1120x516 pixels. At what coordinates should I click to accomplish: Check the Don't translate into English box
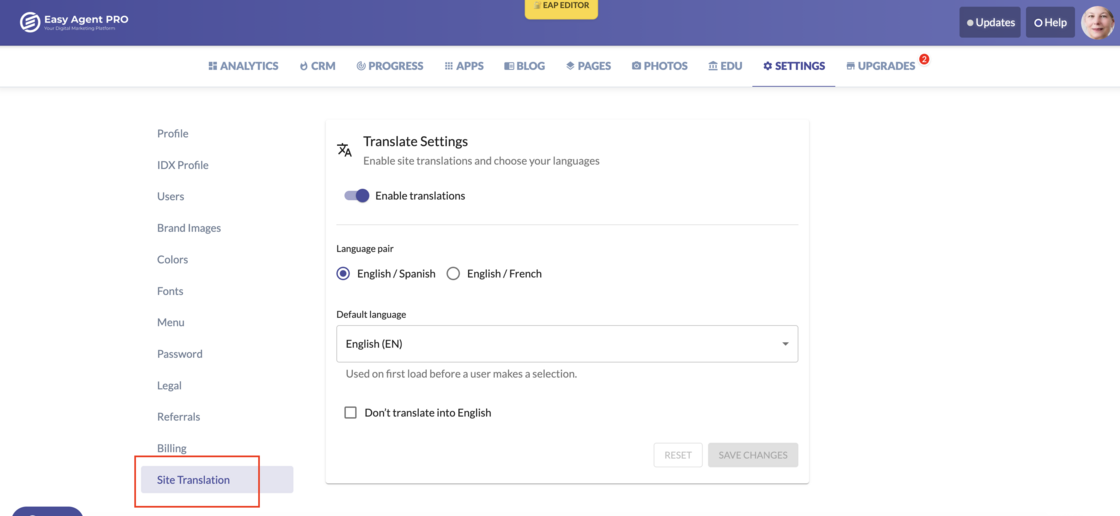point(350,413)
